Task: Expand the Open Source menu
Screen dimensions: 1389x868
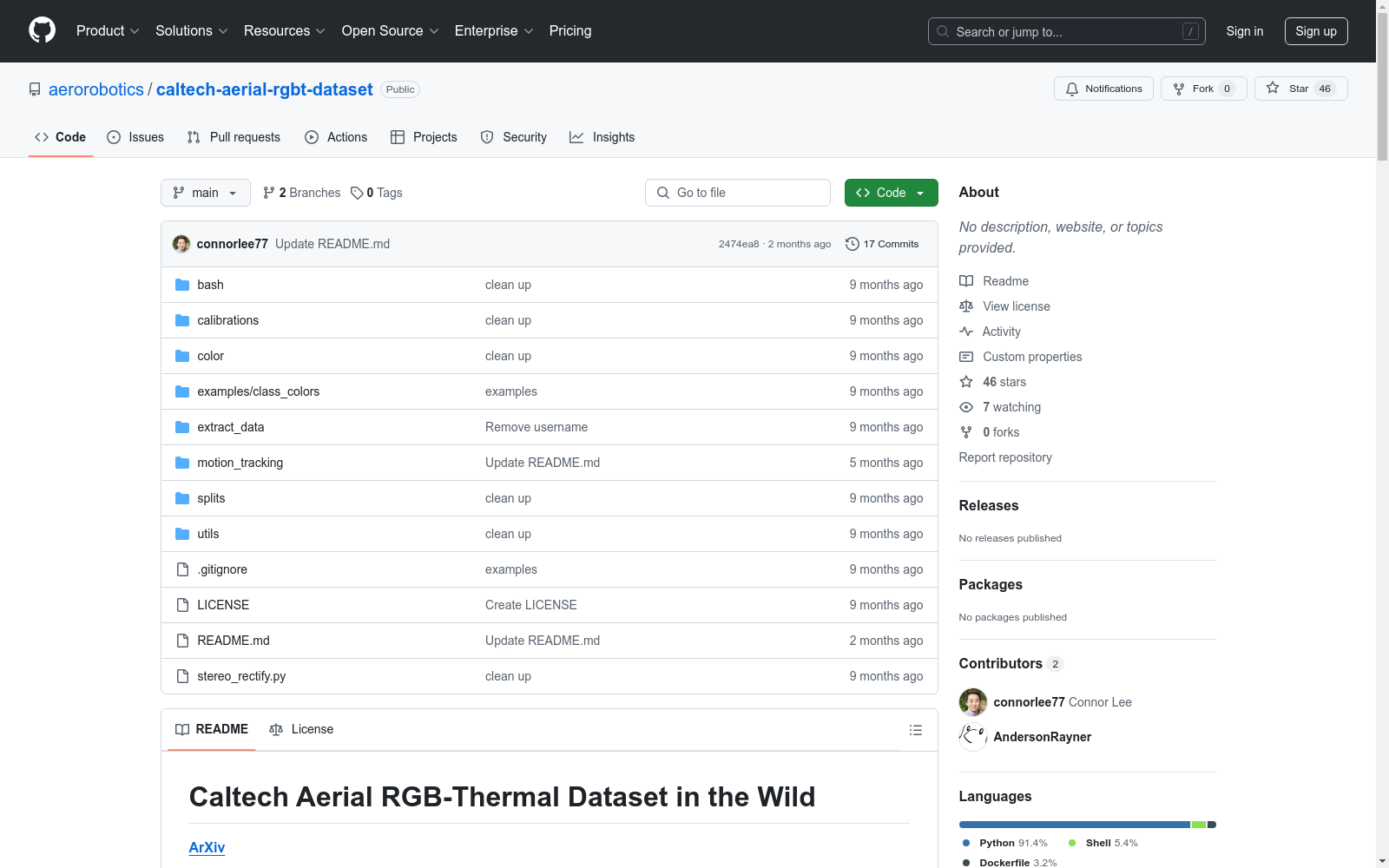Action: (391, 31)
